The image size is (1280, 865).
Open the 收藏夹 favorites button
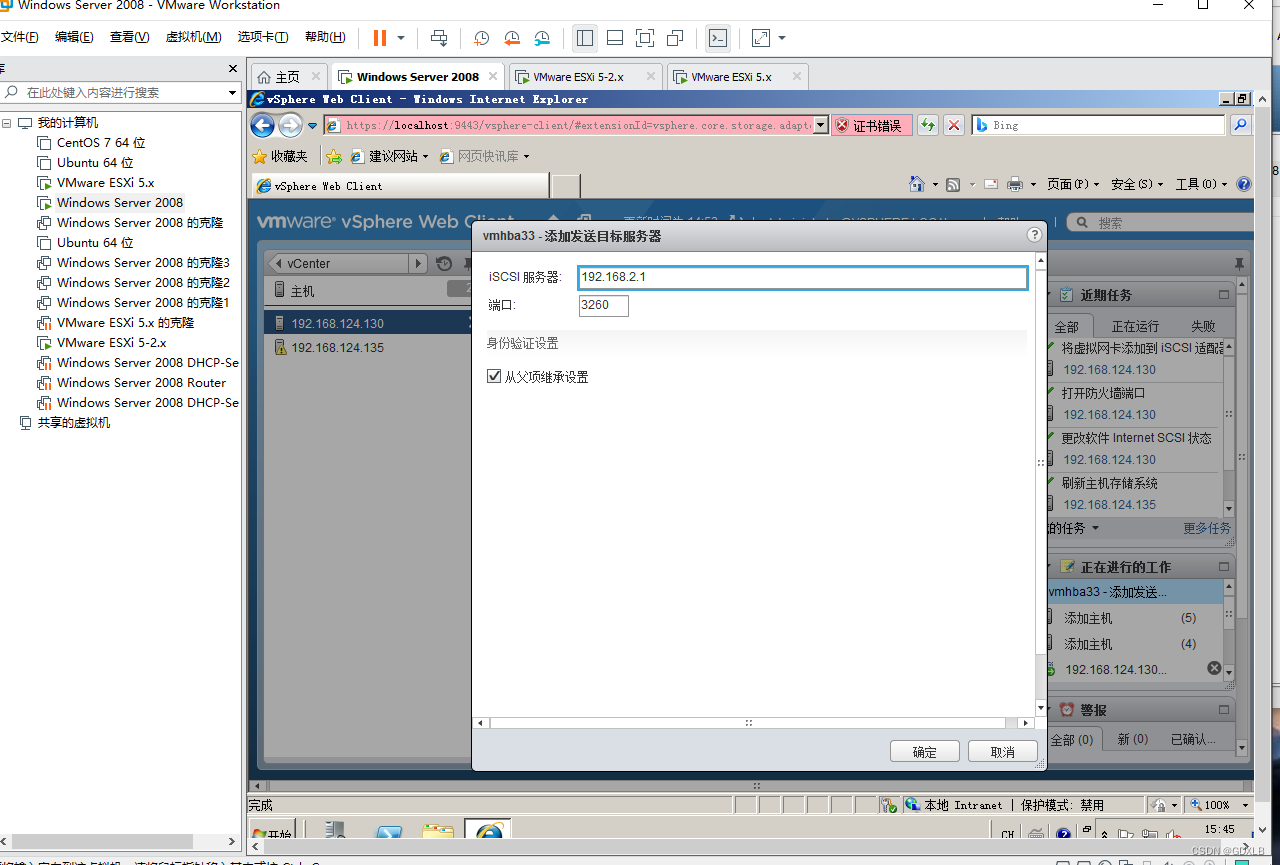pyautogui.click(x=281, y=156)
